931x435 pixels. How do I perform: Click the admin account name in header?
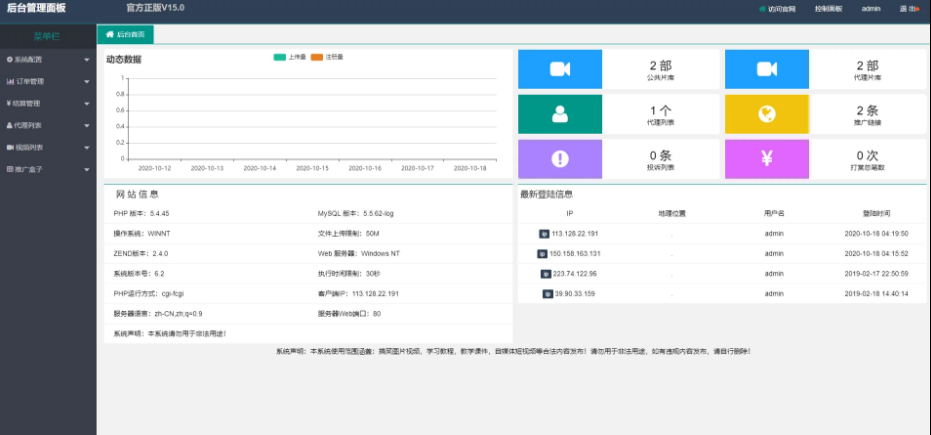point(870,8)
